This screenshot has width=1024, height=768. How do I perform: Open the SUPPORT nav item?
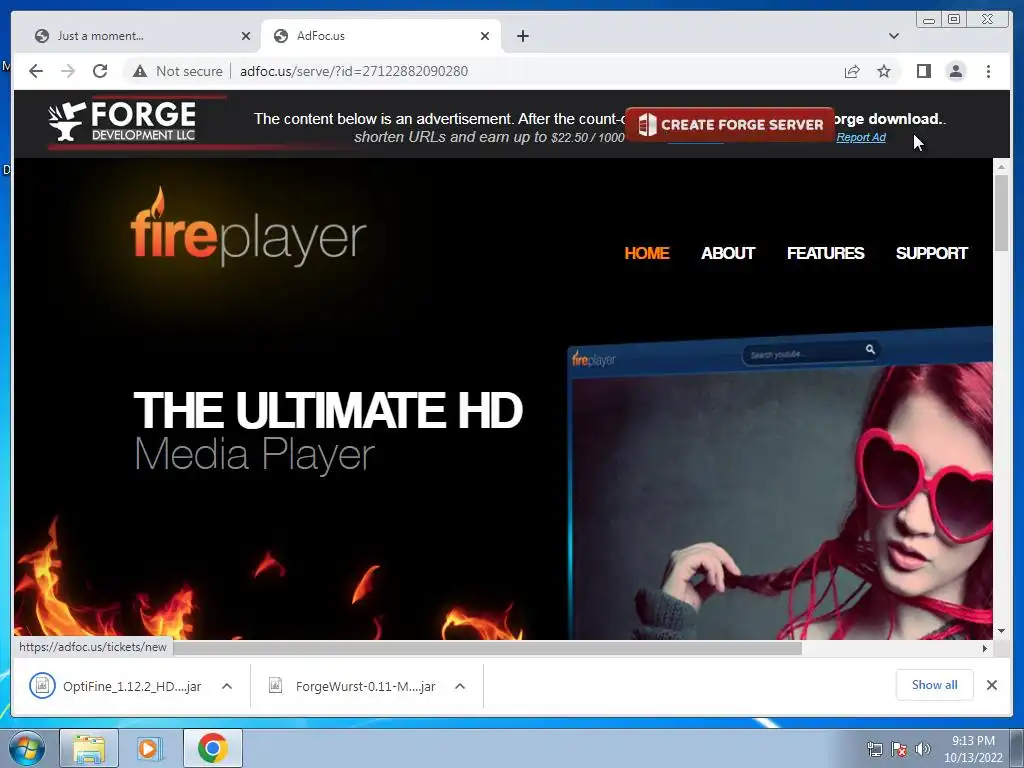pyautogui.click(x=931, y=253)
